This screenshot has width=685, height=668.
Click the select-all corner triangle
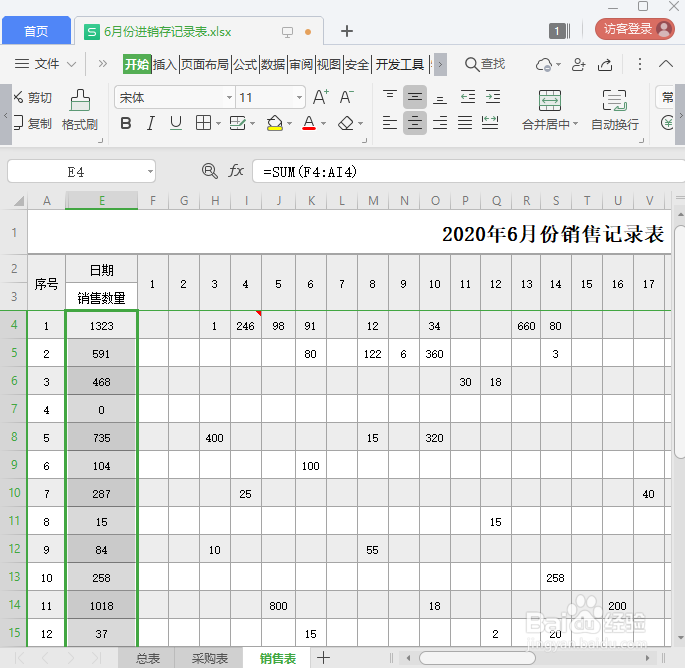[x=19, y=201]
